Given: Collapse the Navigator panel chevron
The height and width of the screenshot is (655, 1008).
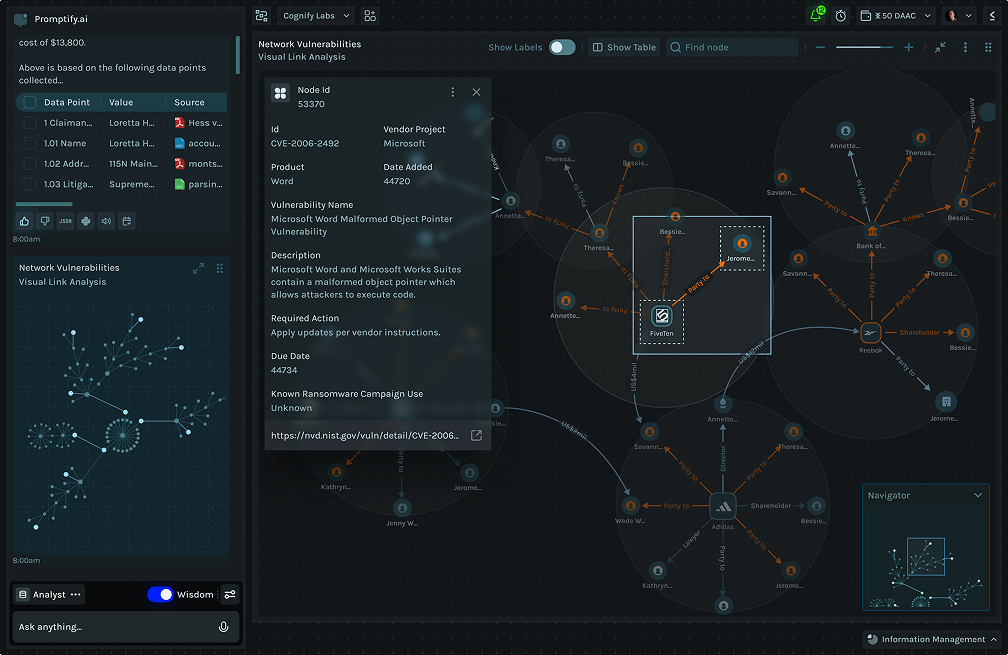Looking at the screenshot, I should (978, 496).
